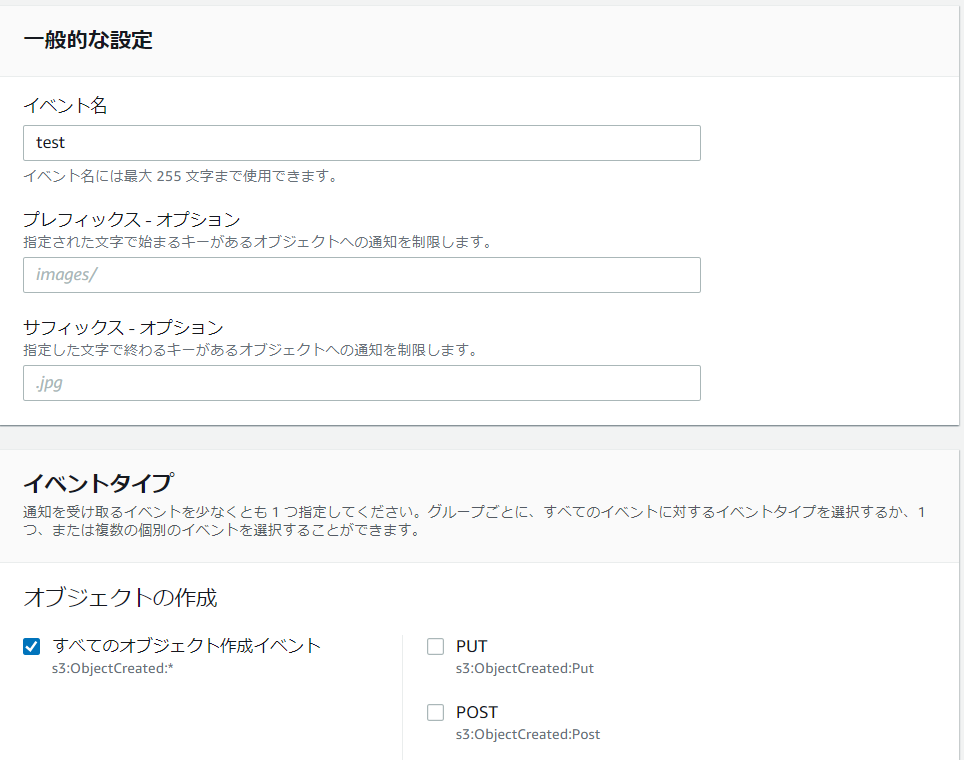The width and height of the screenshot is (964, 760).
Task: Click the 指定した文字で終わるキー description text
Action: (x=251, y=350)
